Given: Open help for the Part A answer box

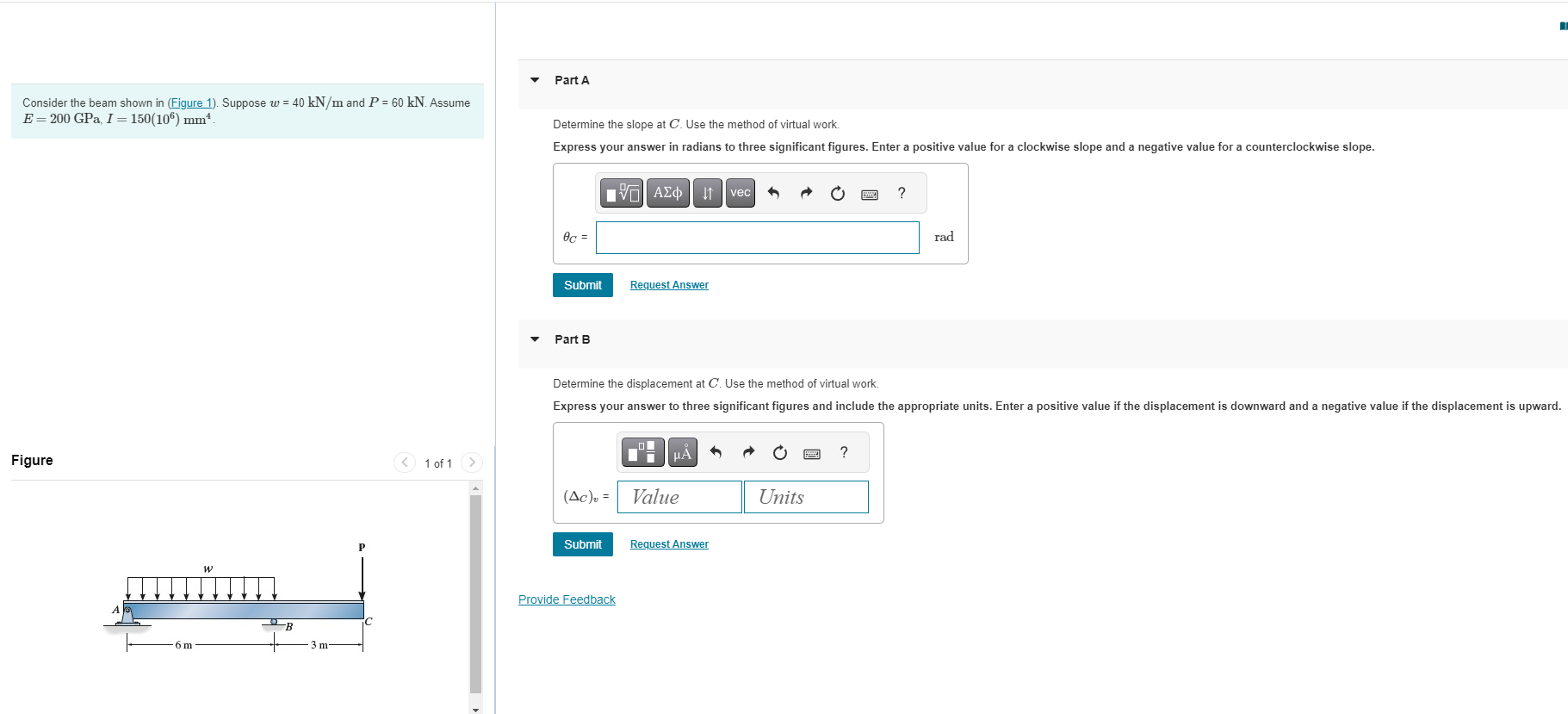Looking at the screenshot, I should [x=902, y=193].
